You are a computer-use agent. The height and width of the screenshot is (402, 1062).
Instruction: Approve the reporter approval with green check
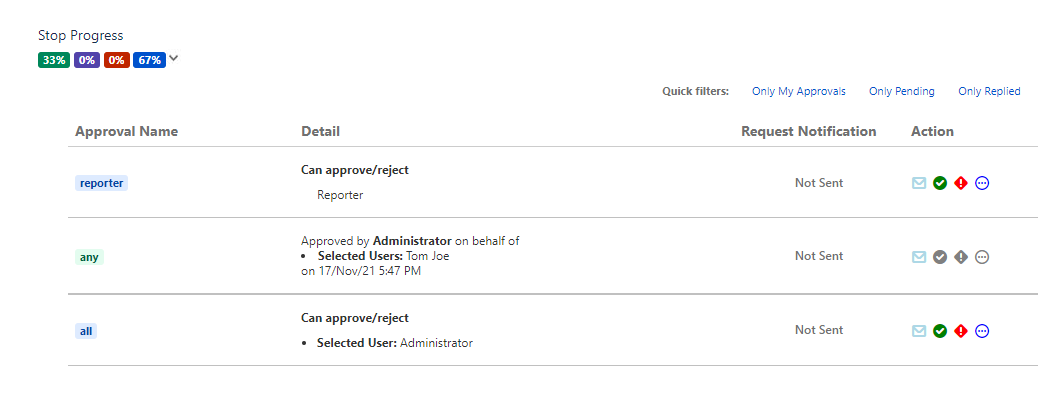[x=940, y=183]
